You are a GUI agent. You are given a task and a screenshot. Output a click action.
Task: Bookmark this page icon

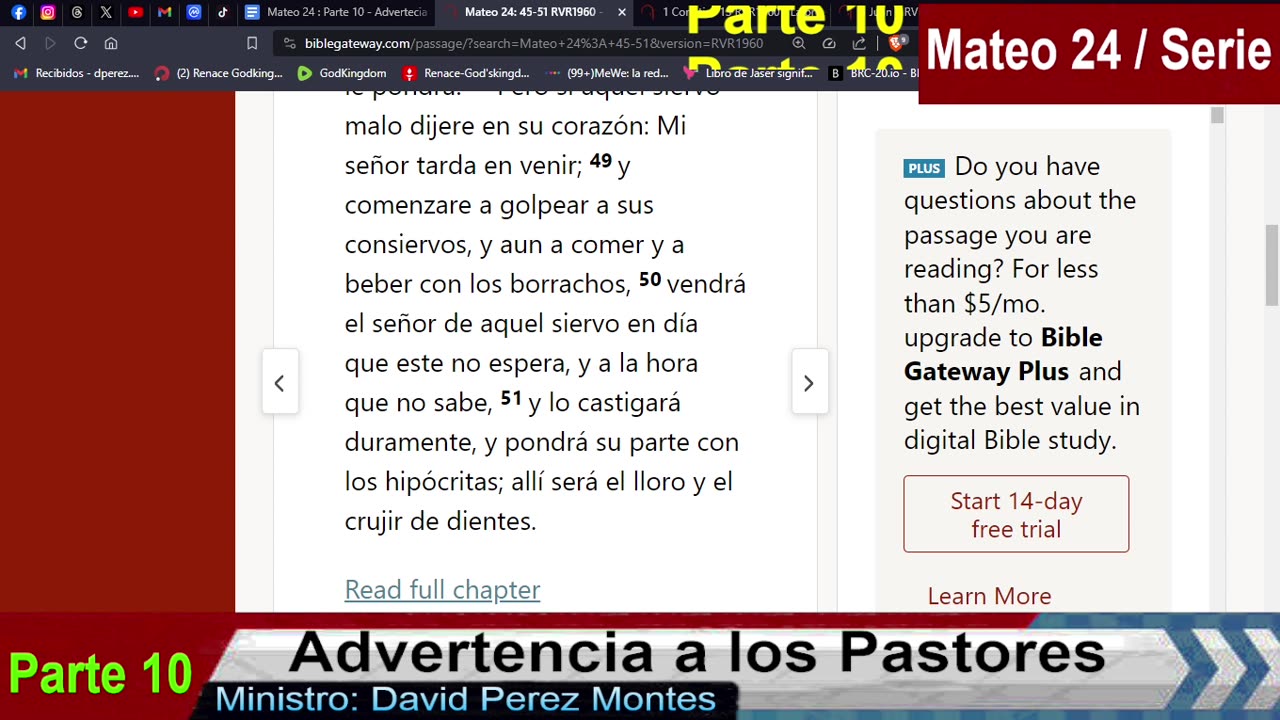point(252,43)
